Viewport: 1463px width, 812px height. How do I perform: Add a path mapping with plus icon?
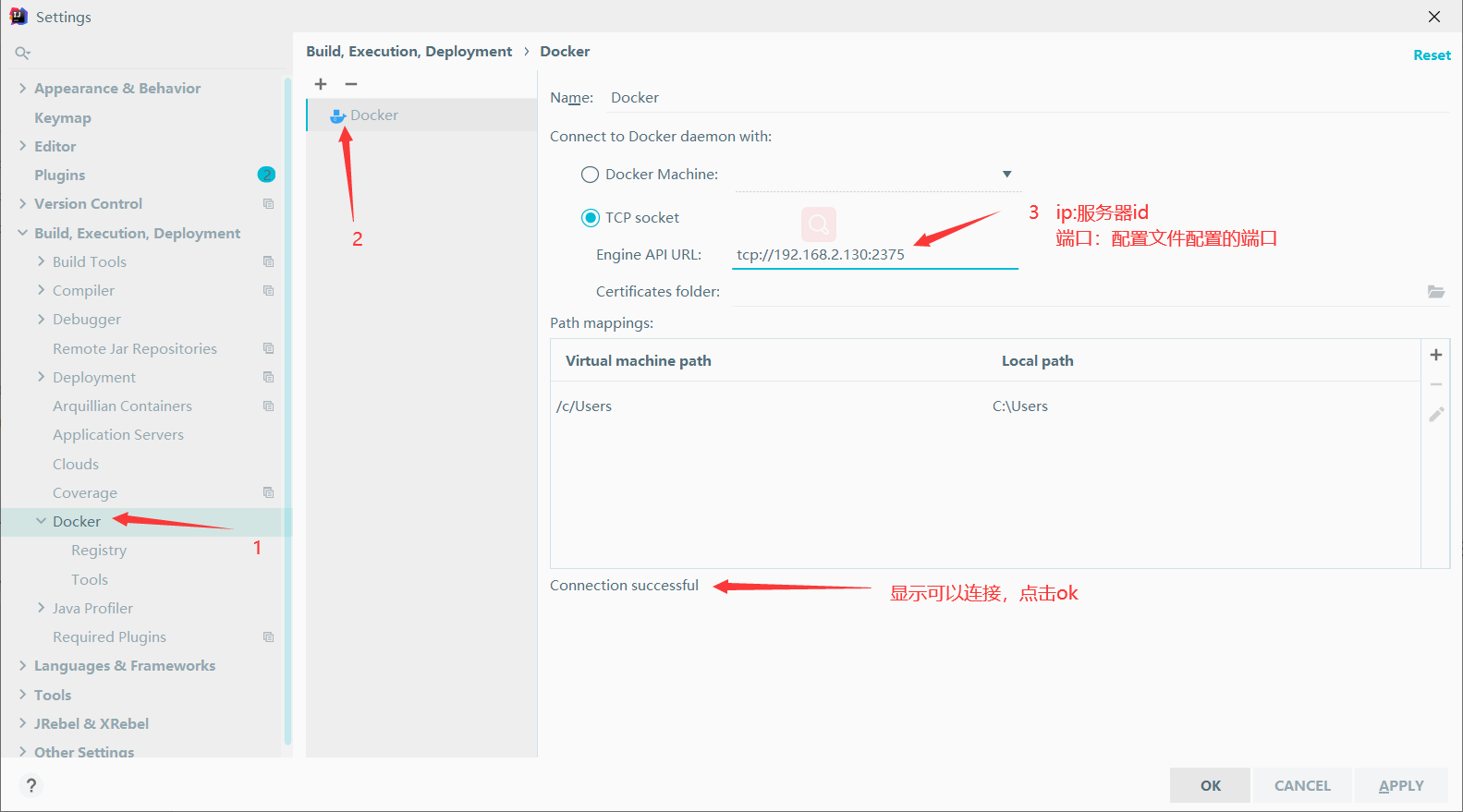click(1436, 355)
